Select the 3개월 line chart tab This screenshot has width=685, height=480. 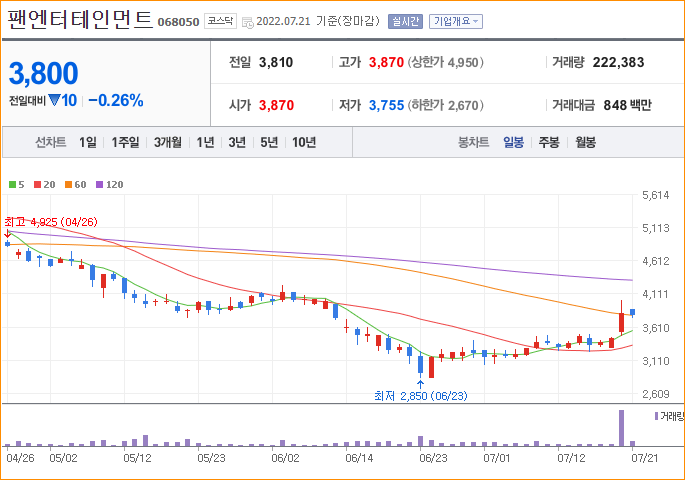point(168,142)
